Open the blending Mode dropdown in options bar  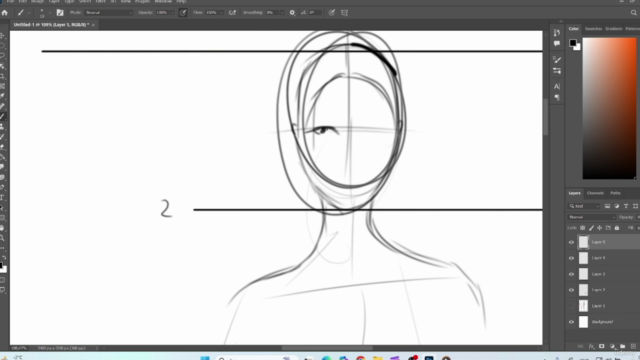point(109,13)
